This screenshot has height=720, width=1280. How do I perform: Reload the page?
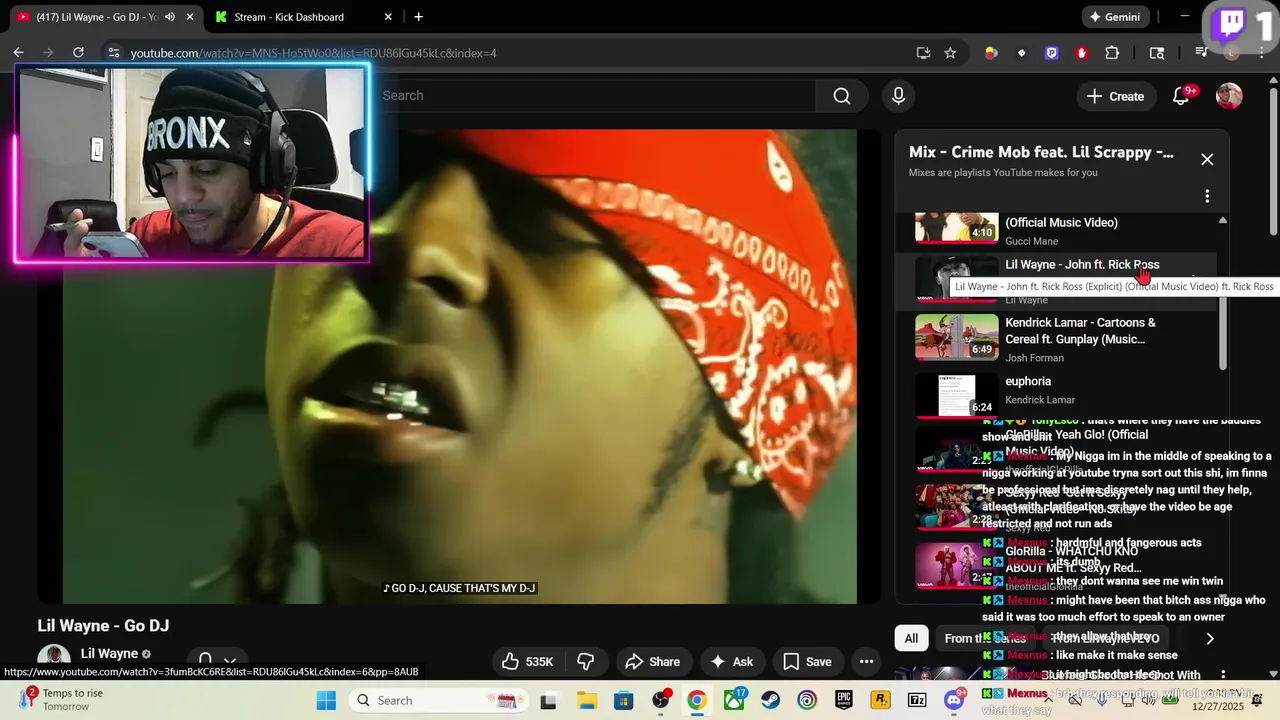click(x=78, y=53)
